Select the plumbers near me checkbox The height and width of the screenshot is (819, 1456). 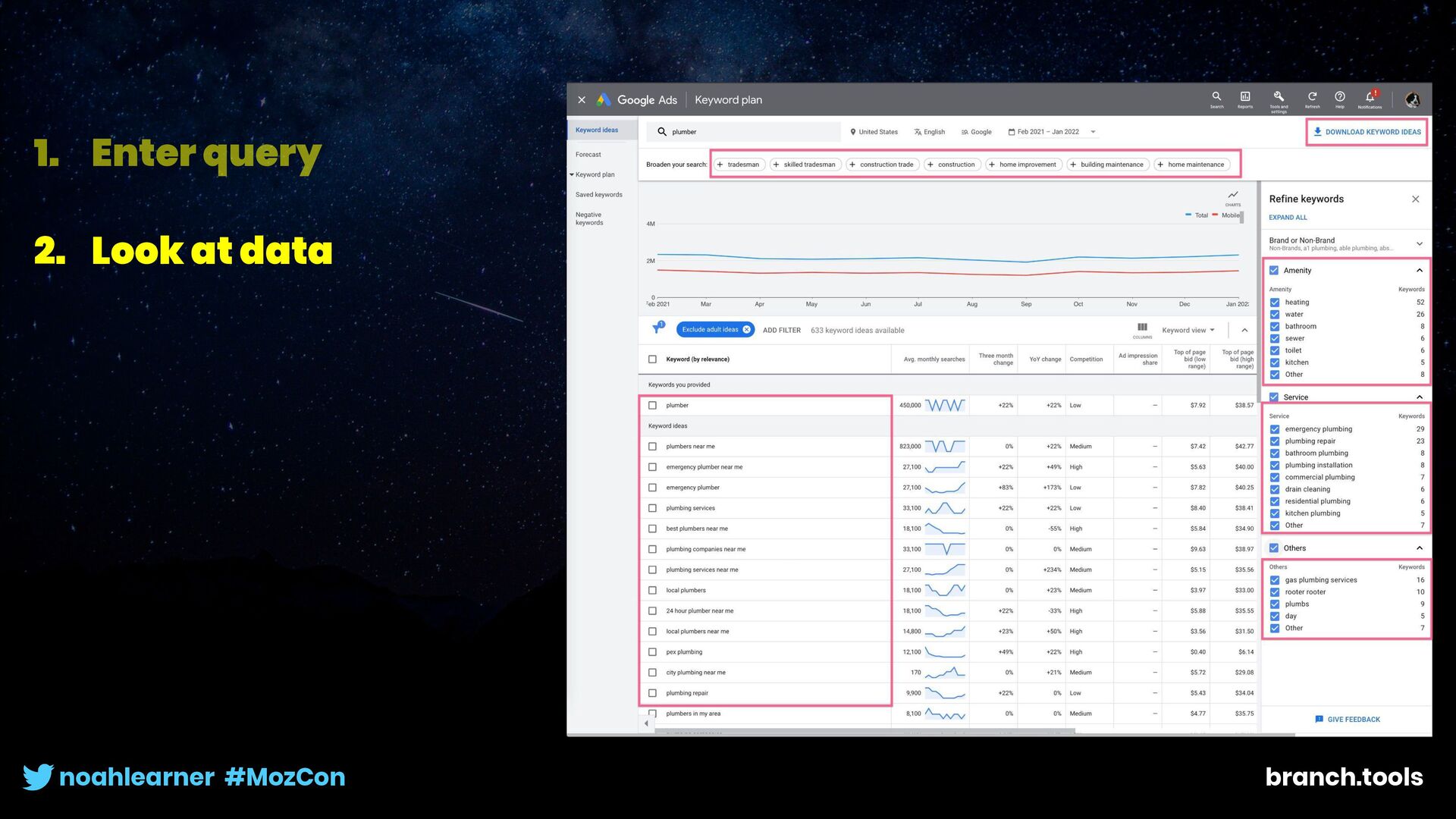coord(652,447)
